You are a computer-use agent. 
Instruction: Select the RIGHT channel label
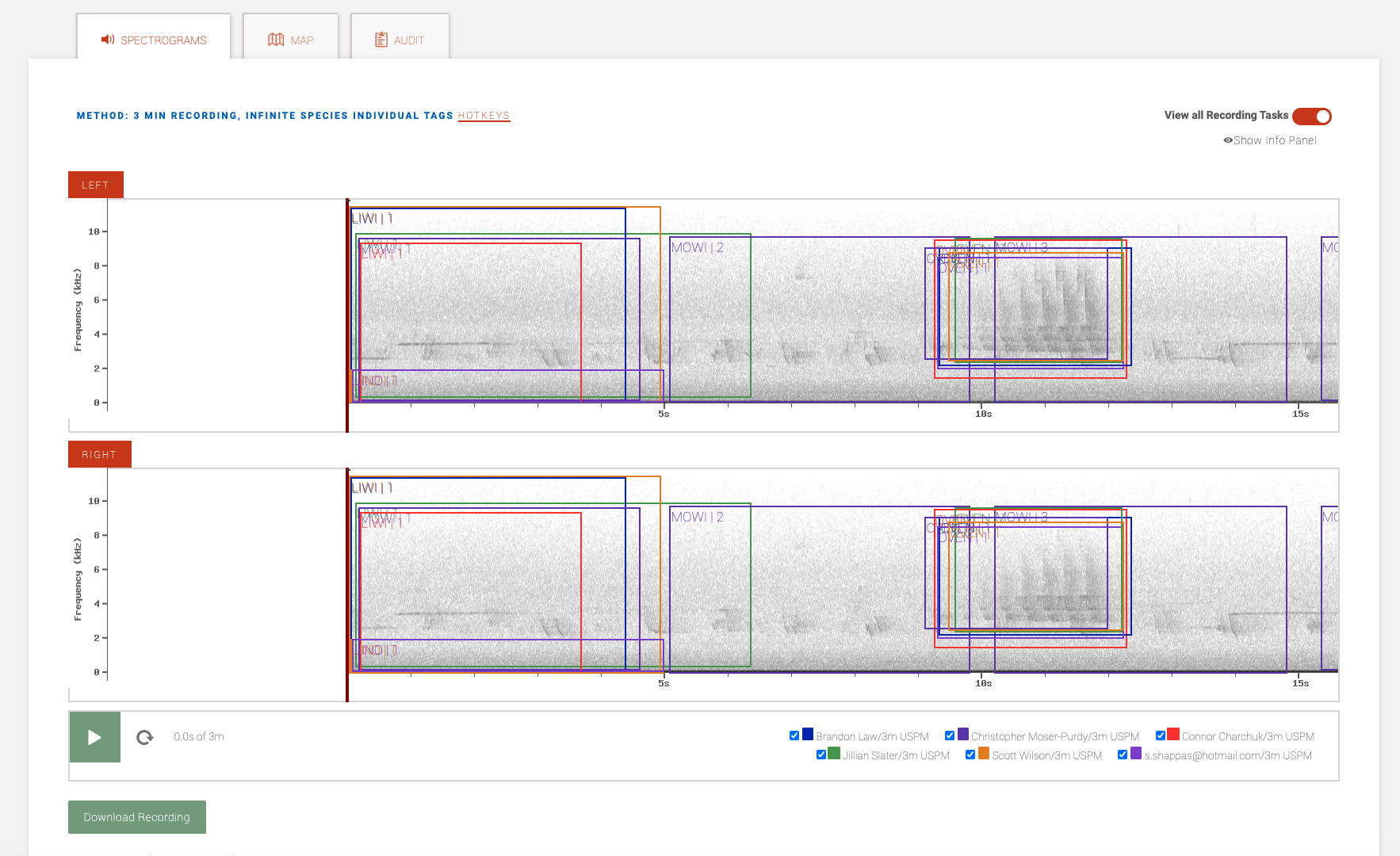click(100, 454)
